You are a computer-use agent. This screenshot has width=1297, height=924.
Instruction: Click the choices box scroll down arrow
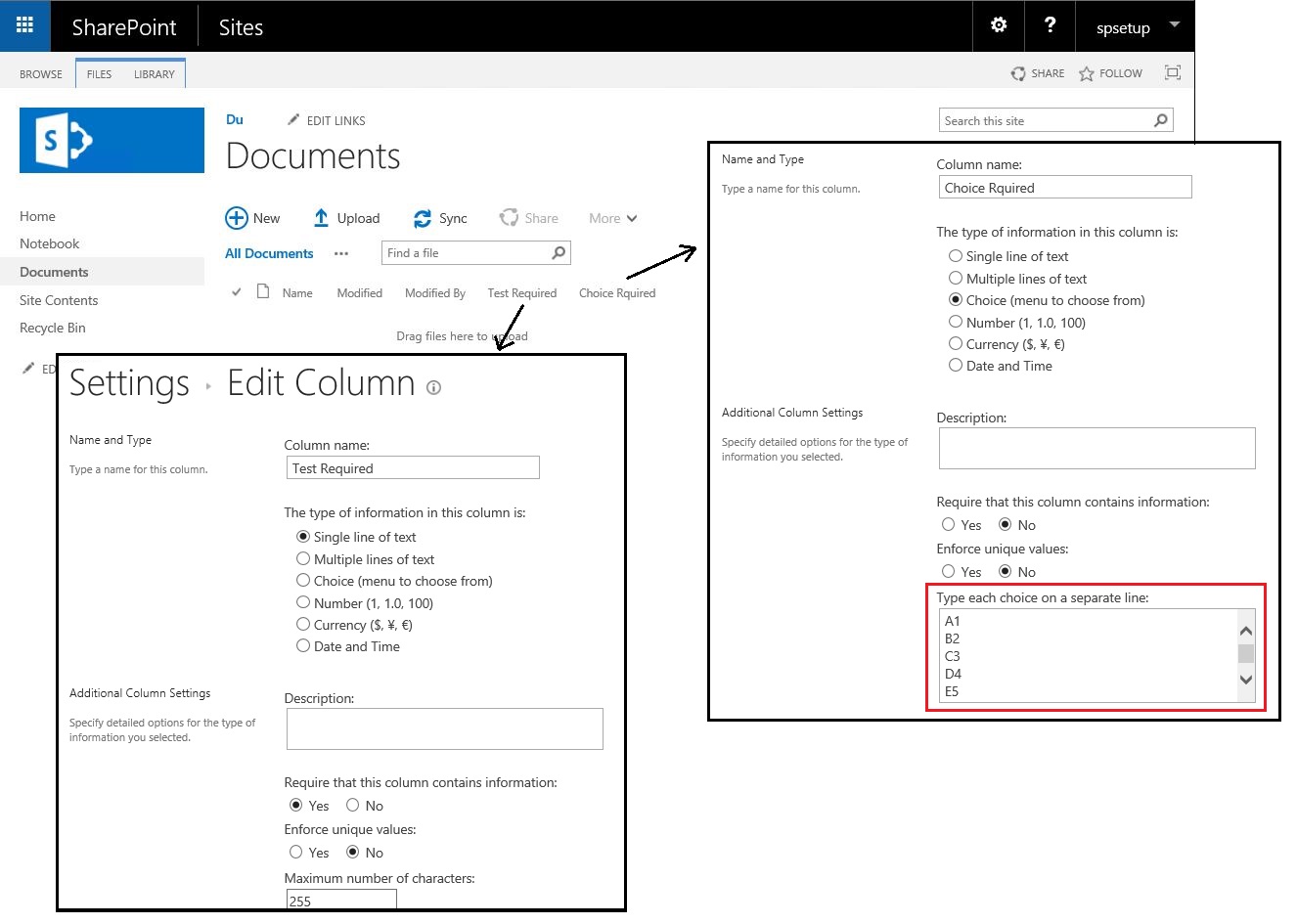(1246, 680)
